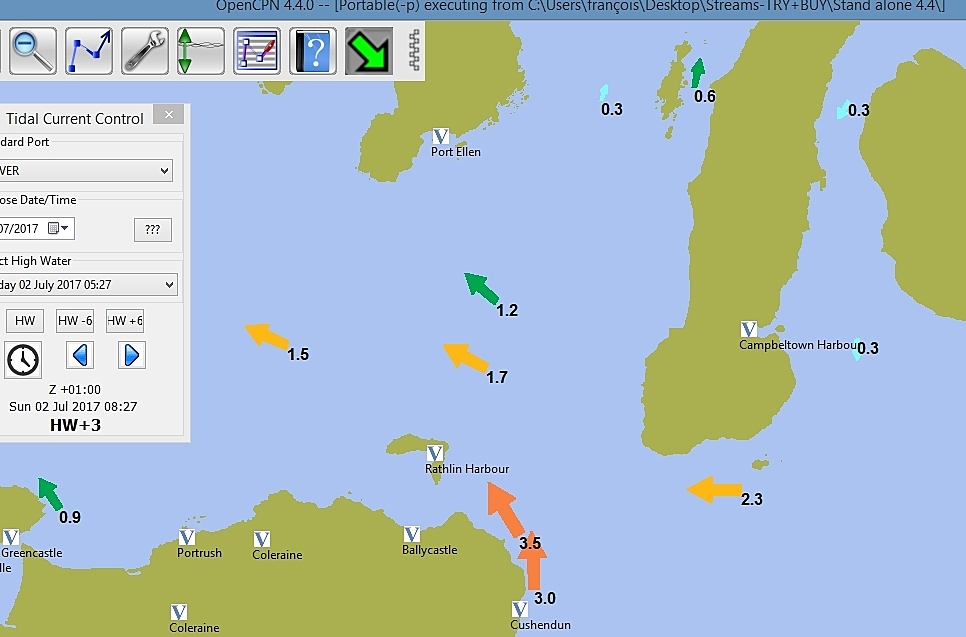Click the Rathlin Harbour label
966x637 pixels.
[x=467, y=469]
